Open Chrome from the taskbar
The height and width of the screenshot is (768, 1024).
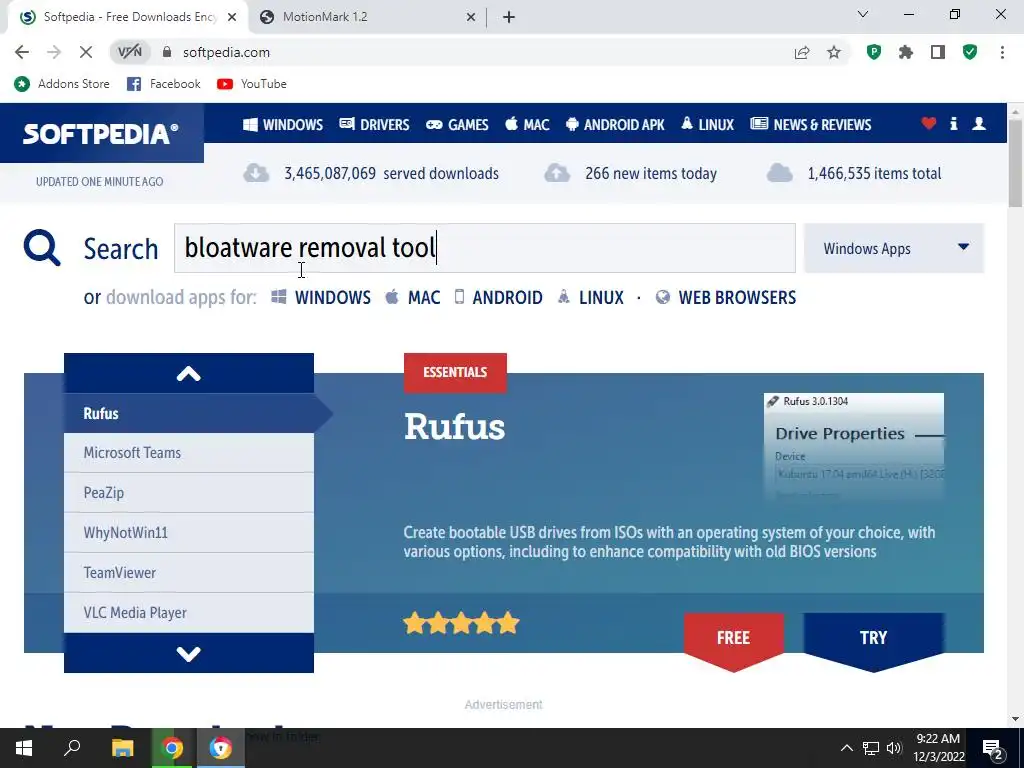[x=172, y=748]
